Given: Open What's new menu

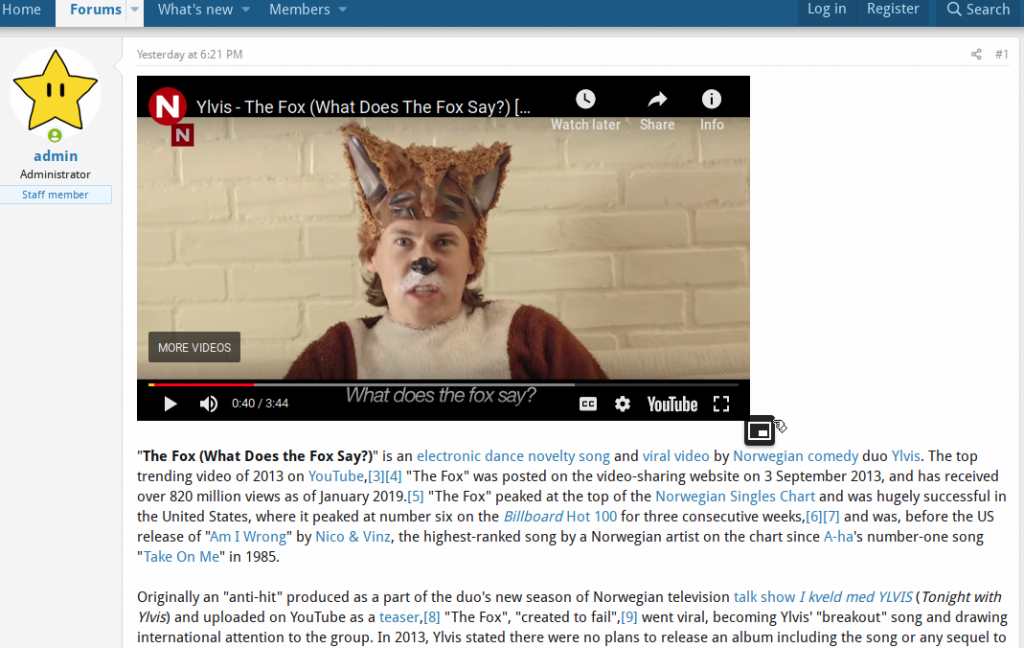Looking at the screenshot, I should coord(195,10).
